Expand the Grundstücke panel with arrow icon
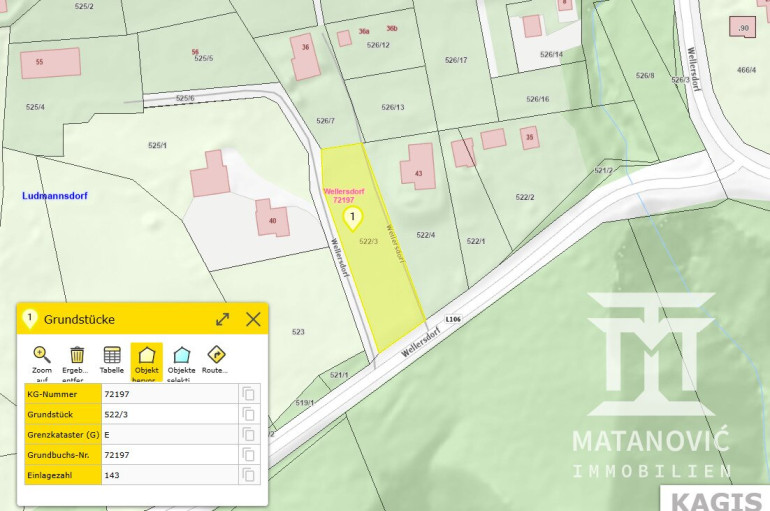 [x=222, y=320]
